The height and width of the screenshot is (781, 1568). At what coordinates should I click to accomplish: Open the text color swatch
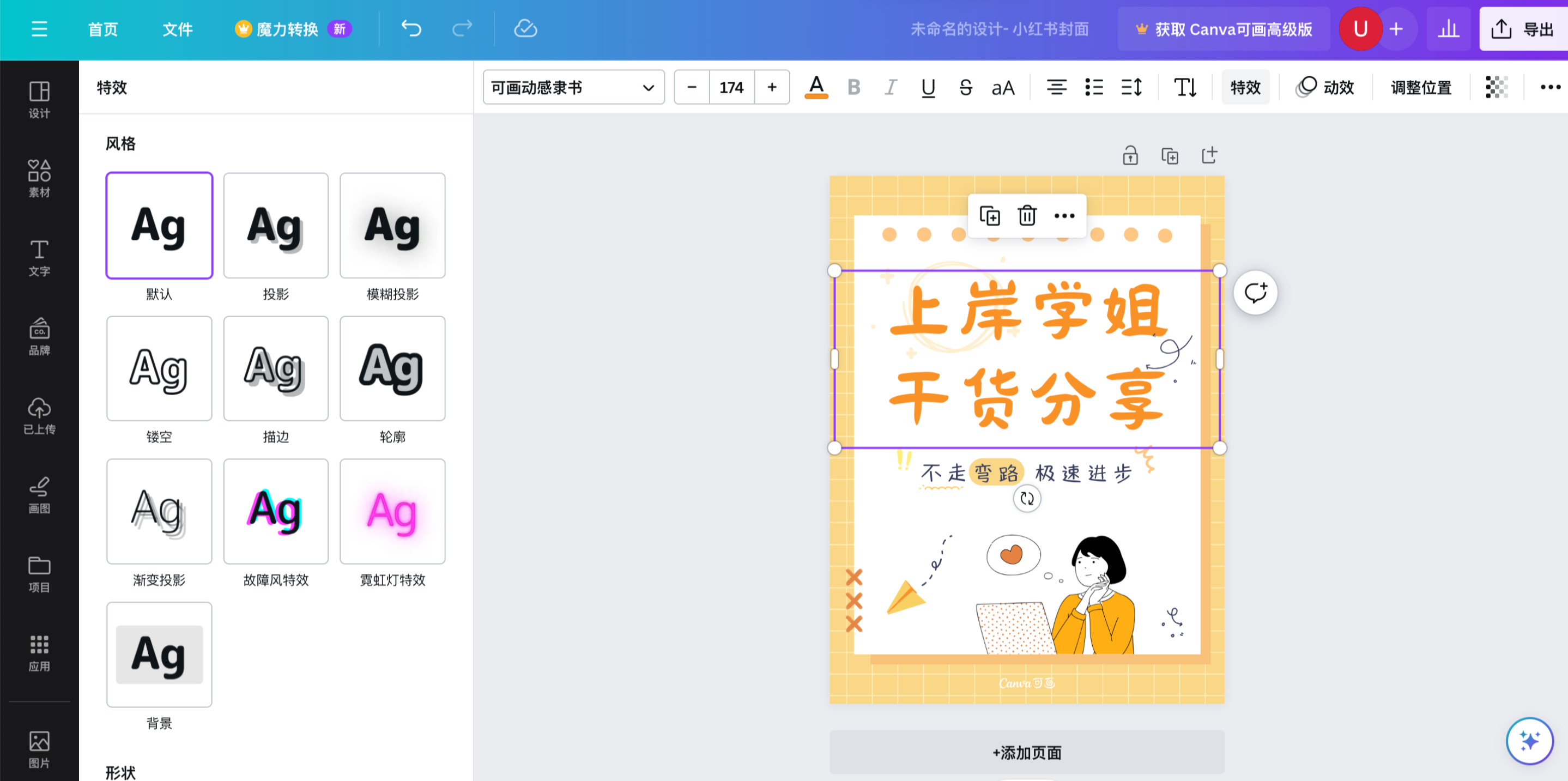point(816,87)
